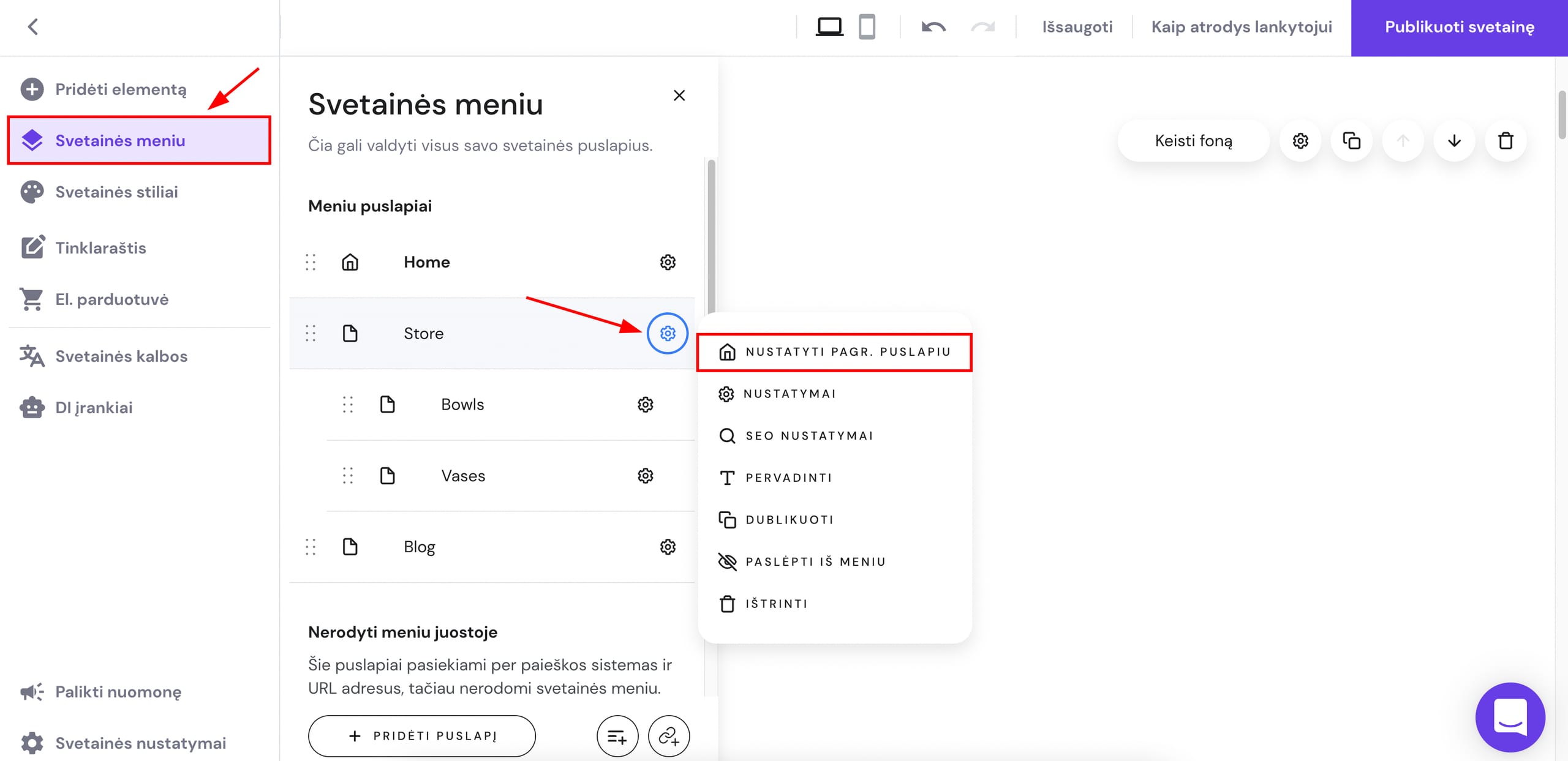Open settings gear for Home page
This screenshot has width=1568, height=761.
[668, 262]
